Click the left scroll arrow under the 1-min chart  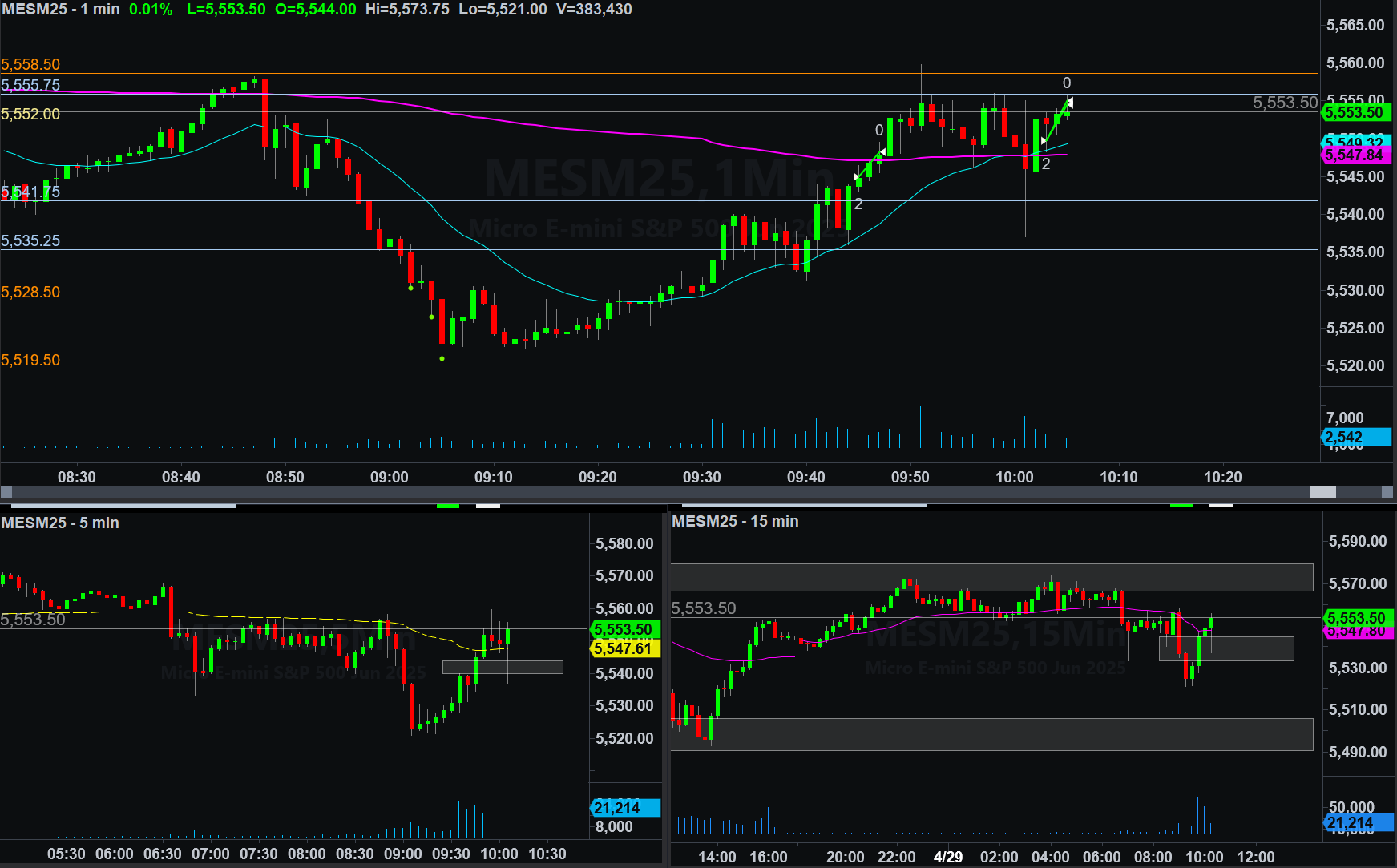coord(6,492)
